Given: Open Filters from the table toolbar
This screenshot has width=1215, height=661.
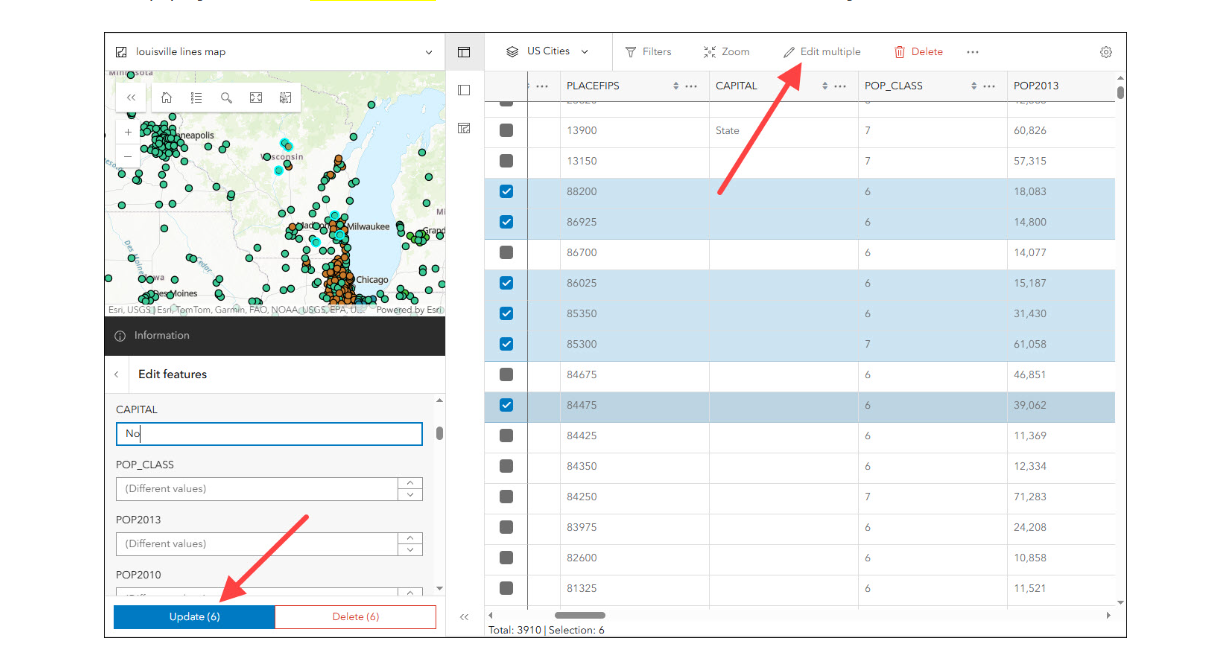Looking at the screenshot, I should 650,51.
